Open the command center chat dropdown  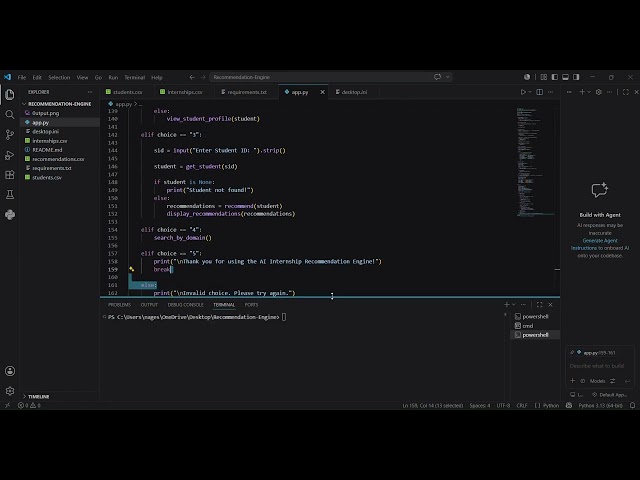coord(447,77)
